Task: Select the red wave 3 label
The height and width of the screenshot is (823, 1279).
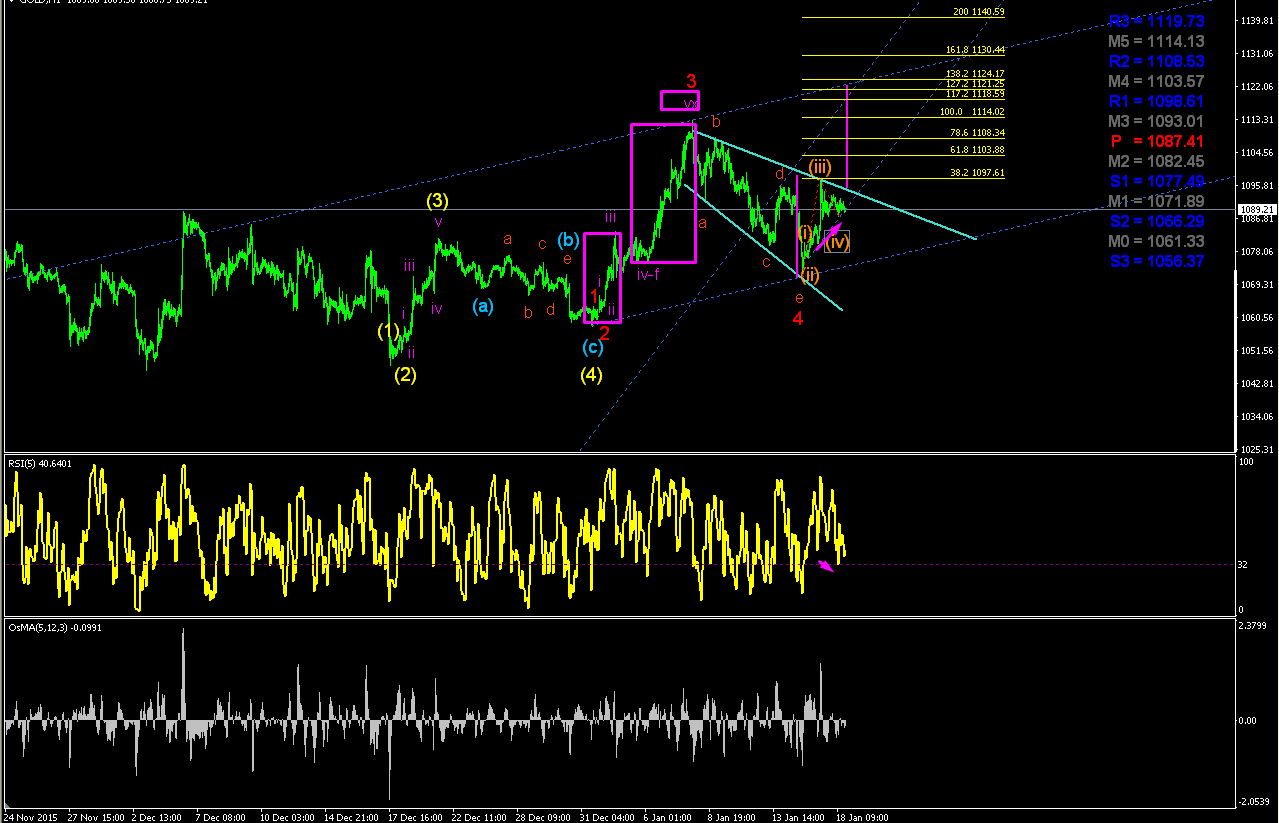Action: (690, 80)
